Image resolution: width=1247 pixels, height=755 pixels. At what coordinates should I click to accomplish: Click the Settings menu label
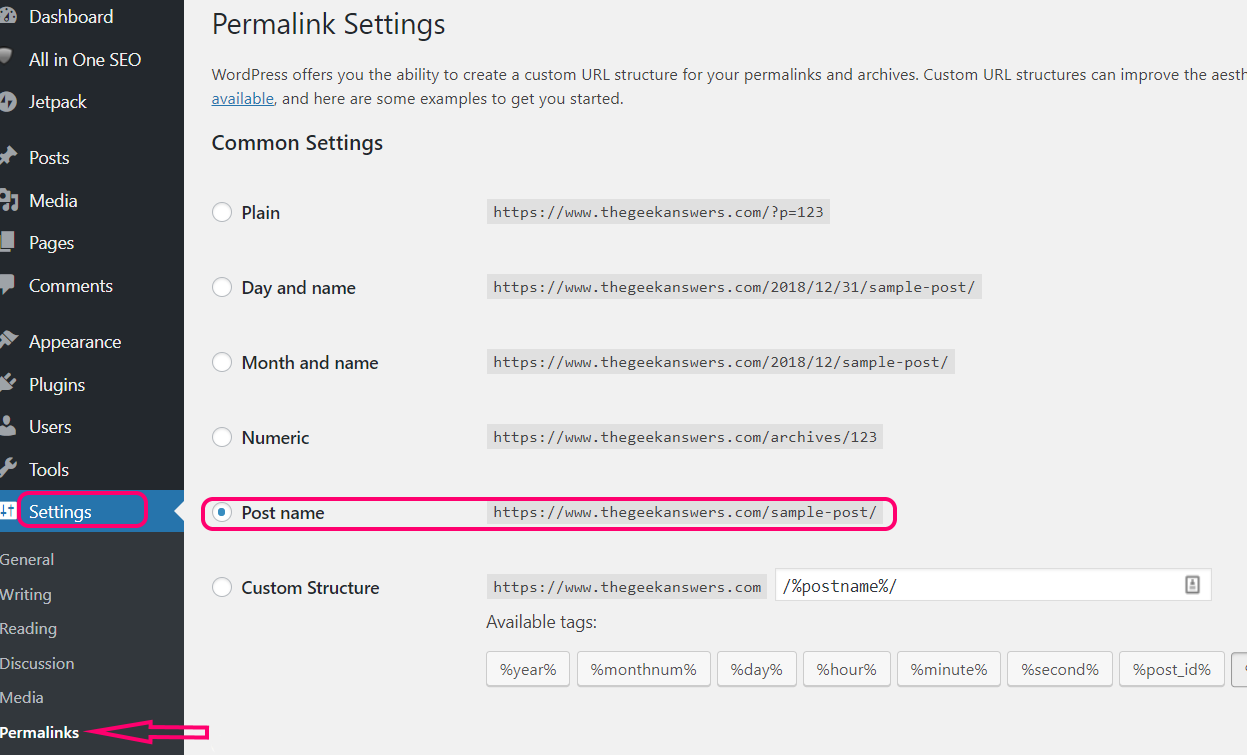pos(60,512)
